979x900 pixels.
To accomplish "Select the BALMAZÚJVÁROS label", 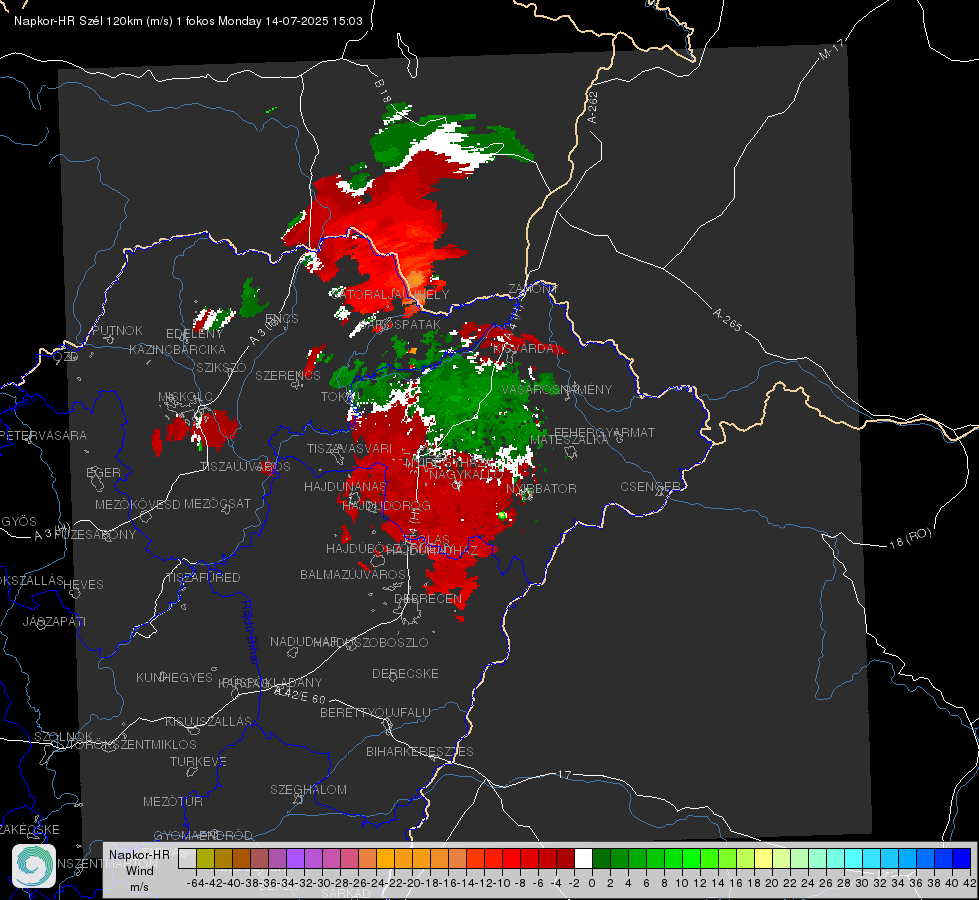I will point(353,574).
